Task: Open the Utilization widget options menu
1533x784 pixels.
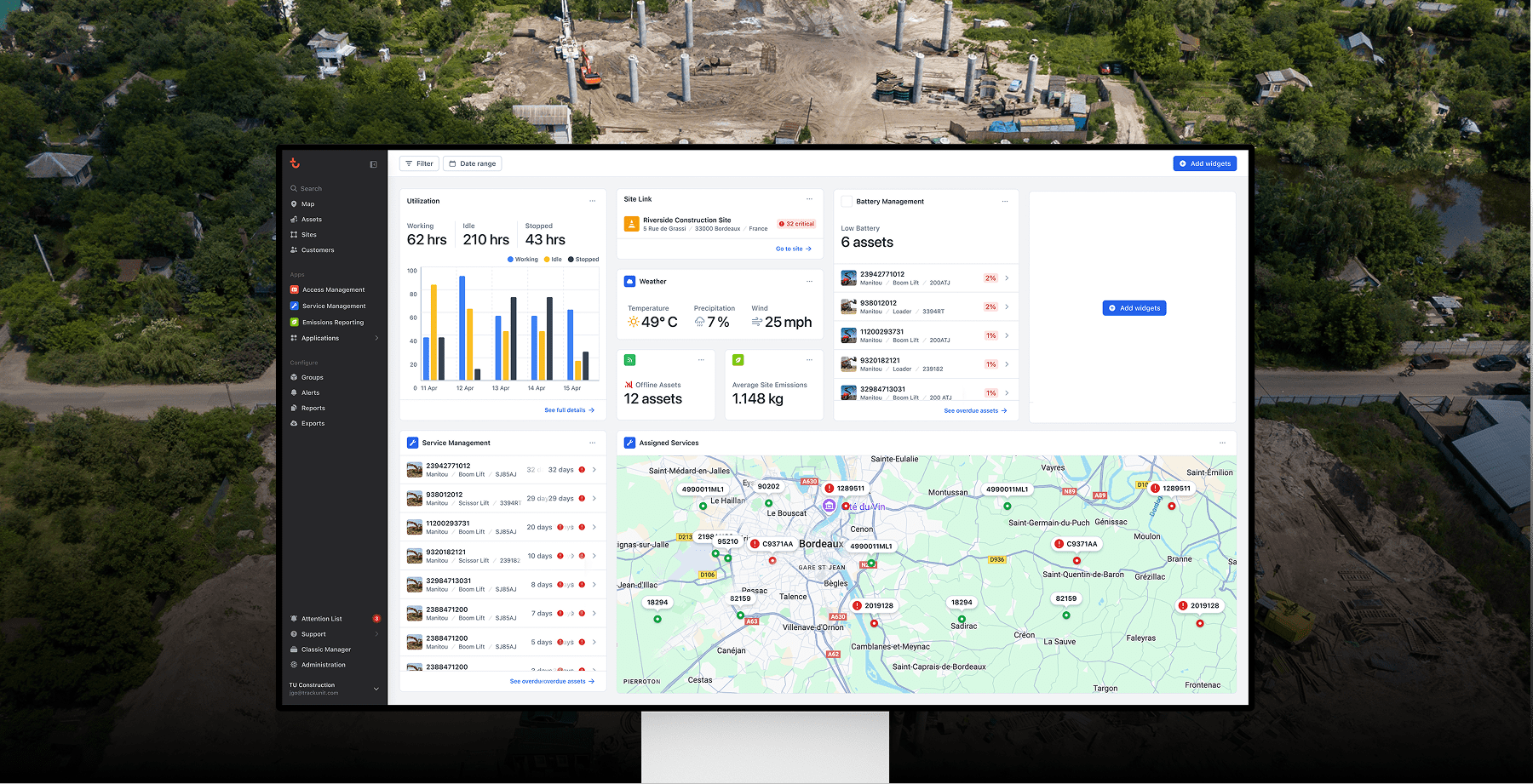Action: point(593,201)
